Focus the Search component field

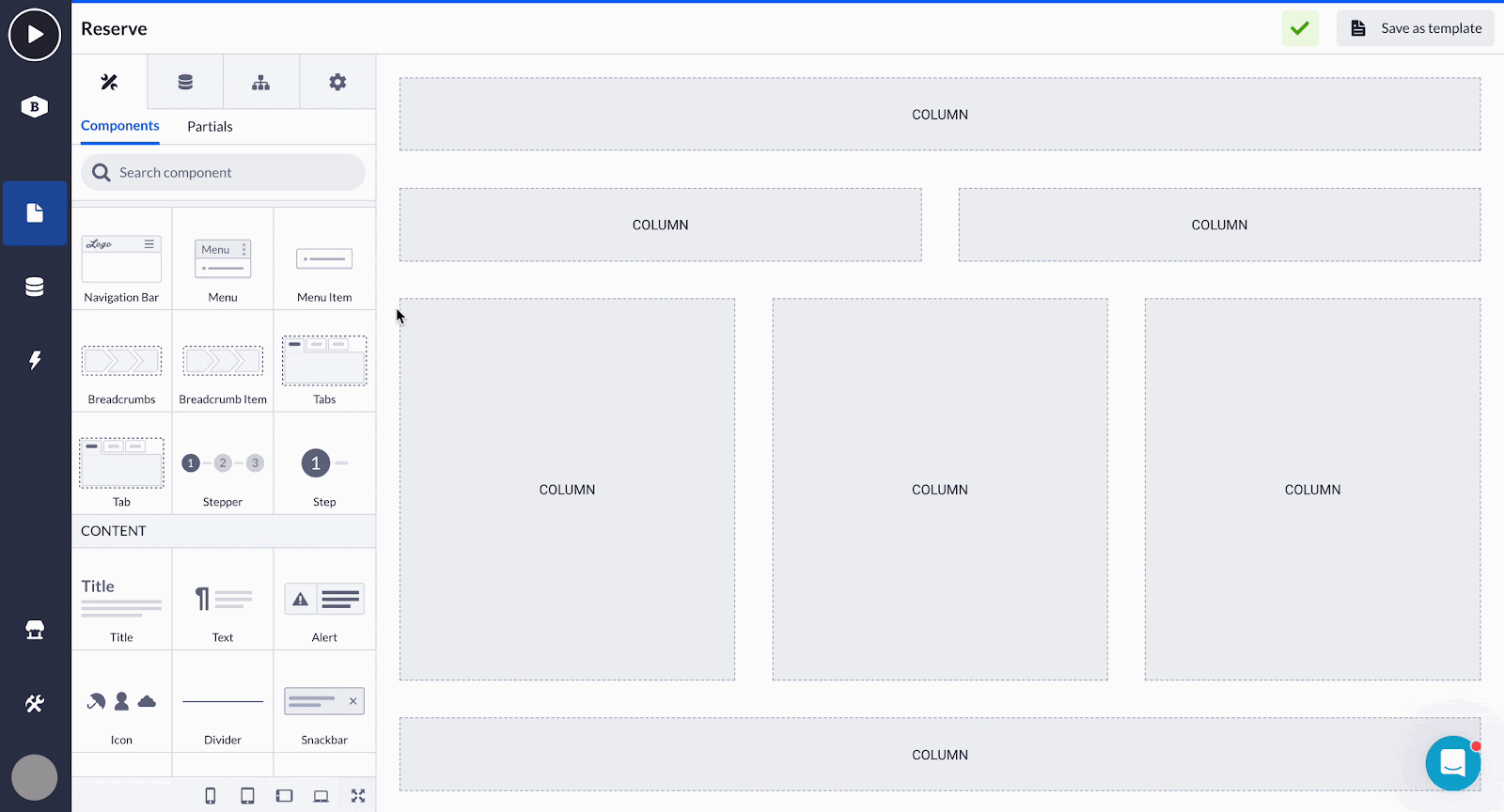click(224, 173)
